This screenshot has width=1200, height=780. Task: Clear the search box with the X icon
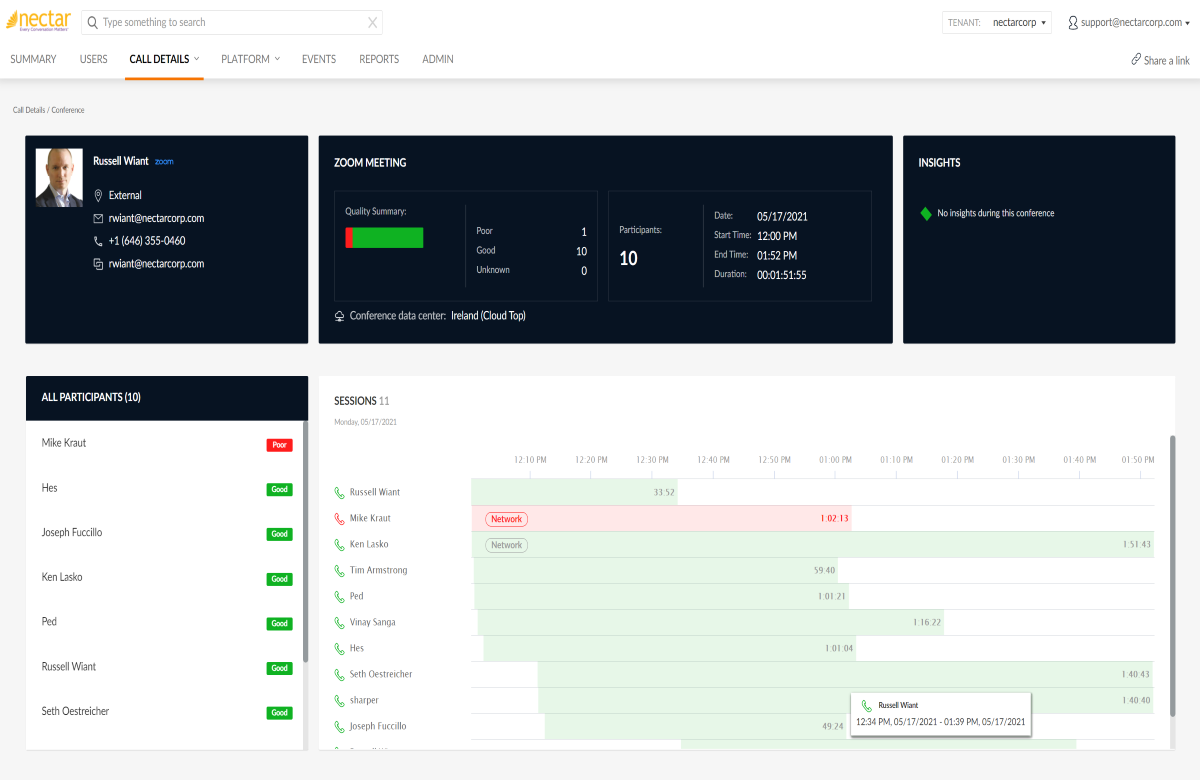(372, 22)
